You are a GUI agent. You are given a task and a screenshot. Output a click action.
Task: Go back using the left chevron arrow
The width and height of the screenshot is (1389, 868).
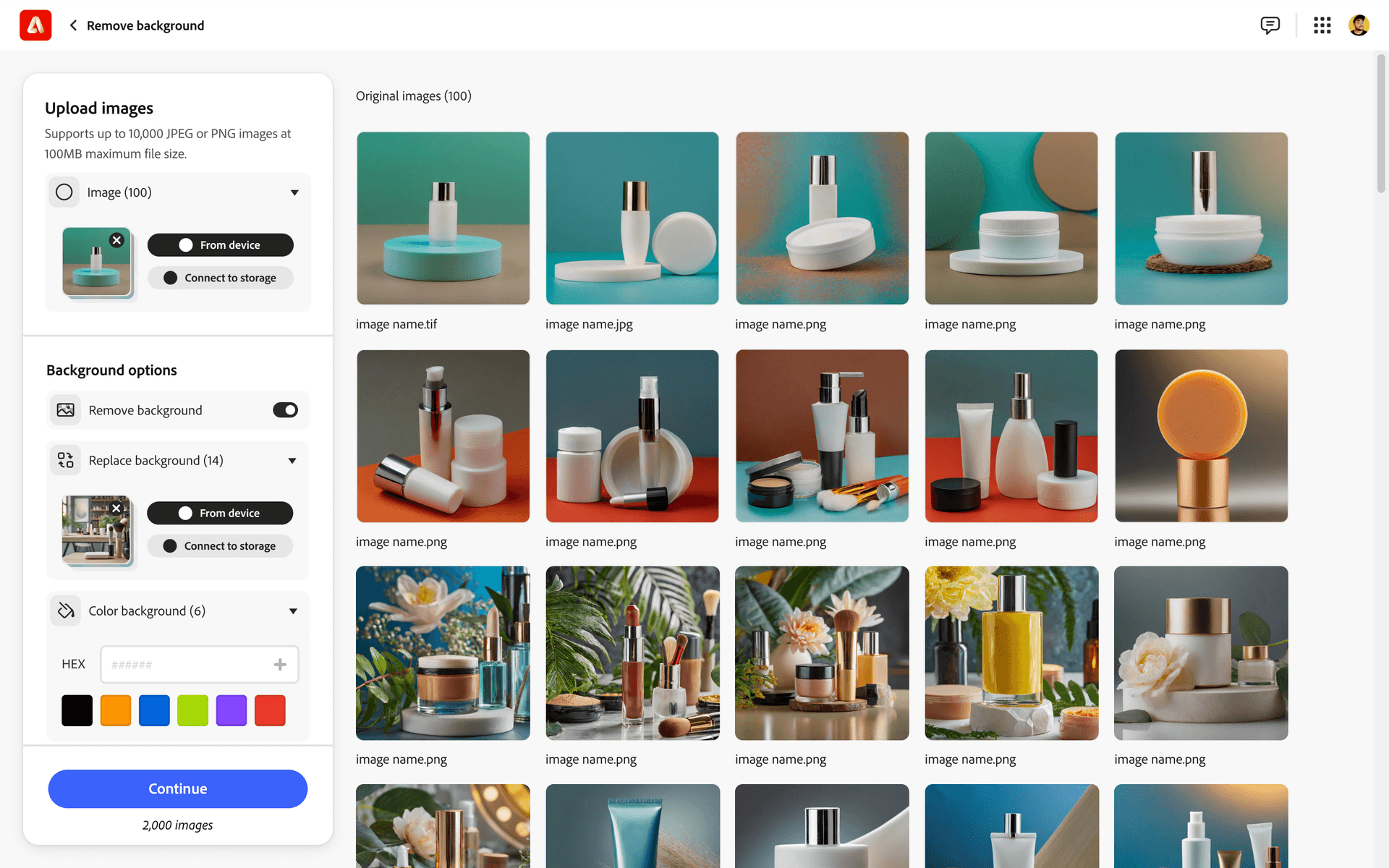(x=73, y=25)
